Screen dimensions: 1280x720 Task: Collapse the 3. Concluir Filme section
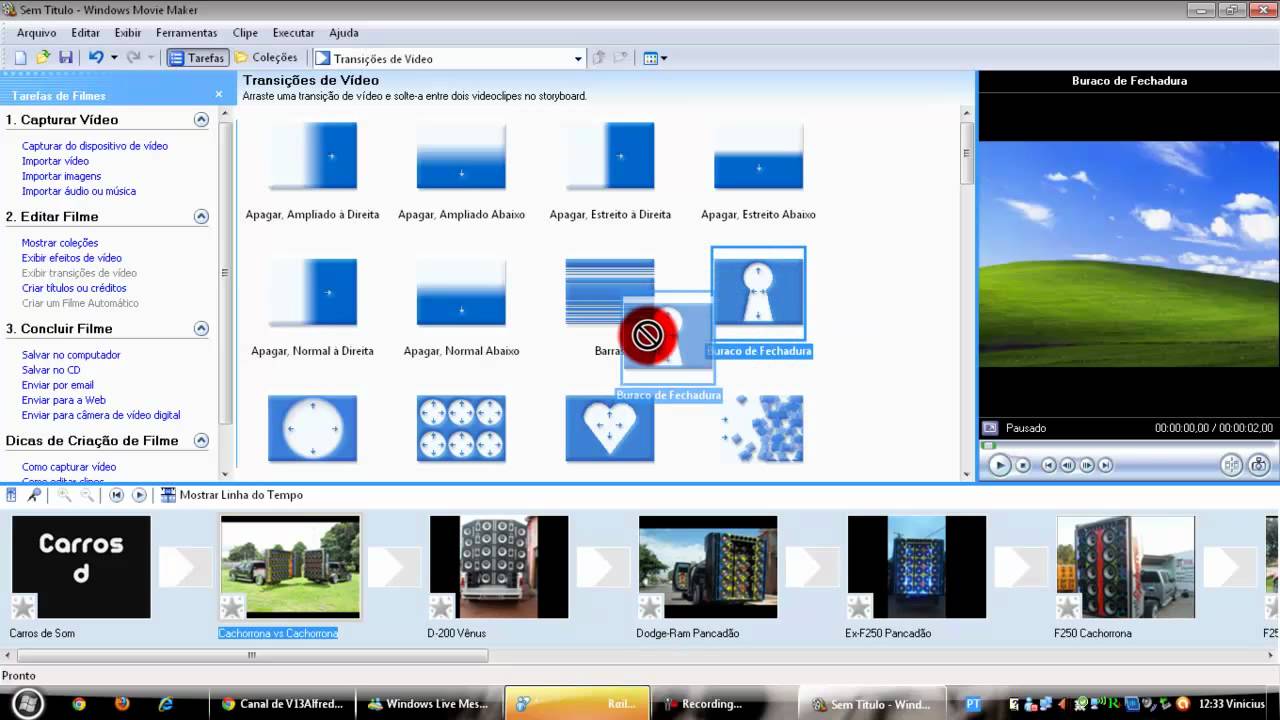(x=201, y=328)
